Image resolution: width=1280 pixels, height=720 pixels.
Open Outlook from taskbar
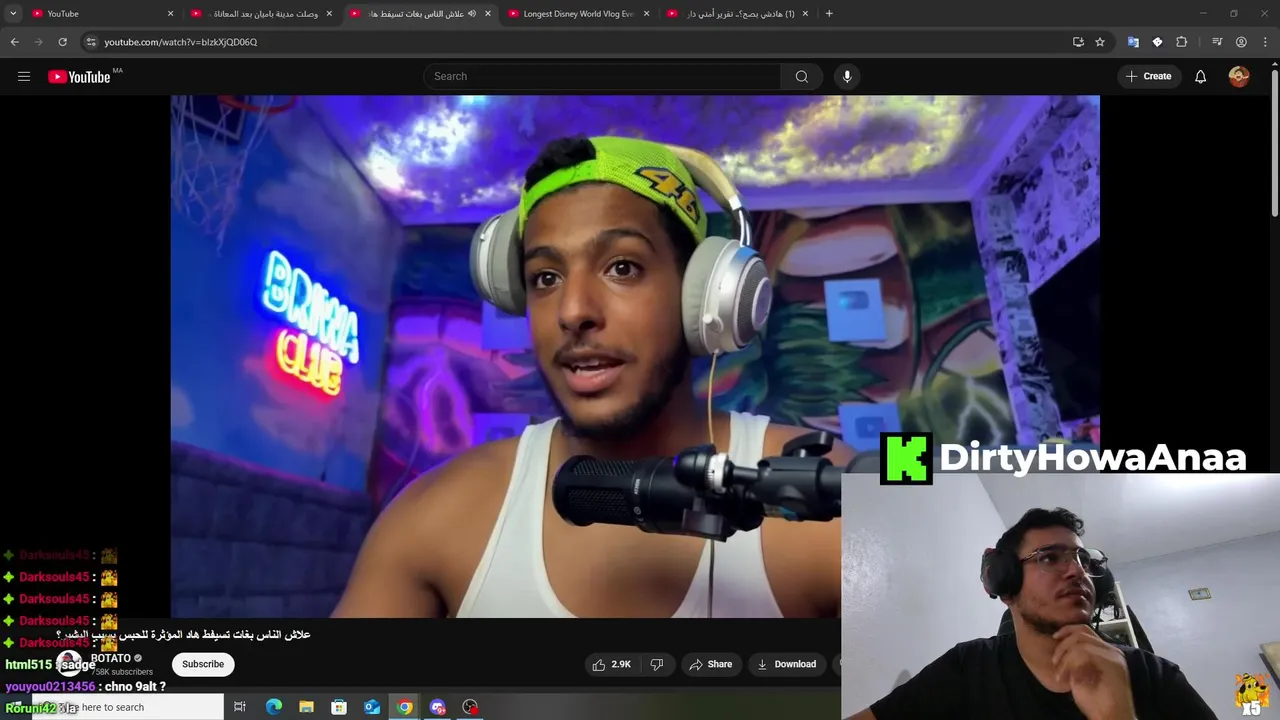coord(372,707)
